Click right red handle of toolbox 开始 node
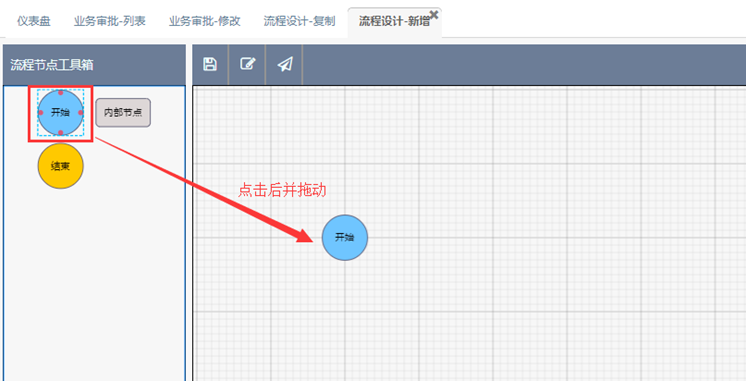The image size is (746, 381). 80,113
